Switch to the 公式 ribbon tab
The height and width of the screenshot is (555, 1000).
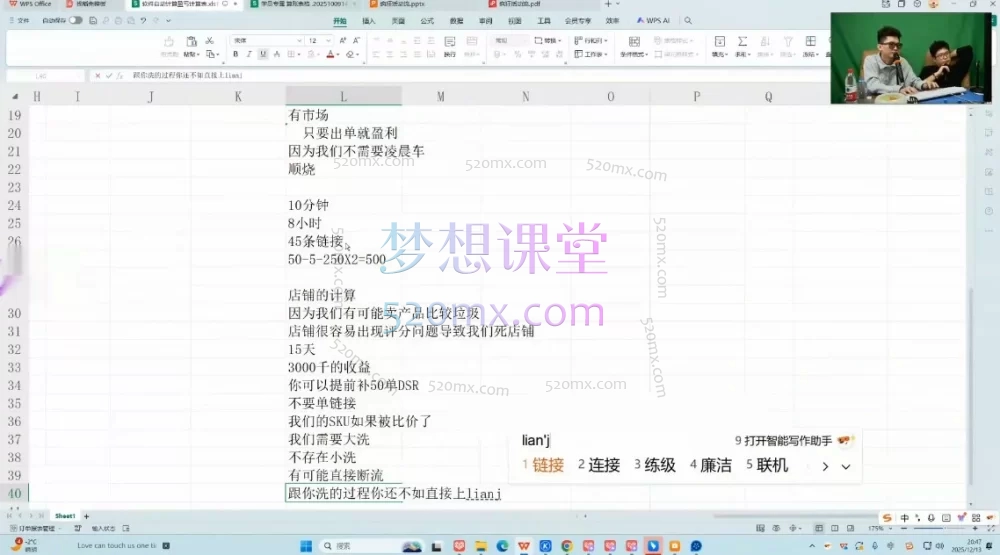click(427, 21)
